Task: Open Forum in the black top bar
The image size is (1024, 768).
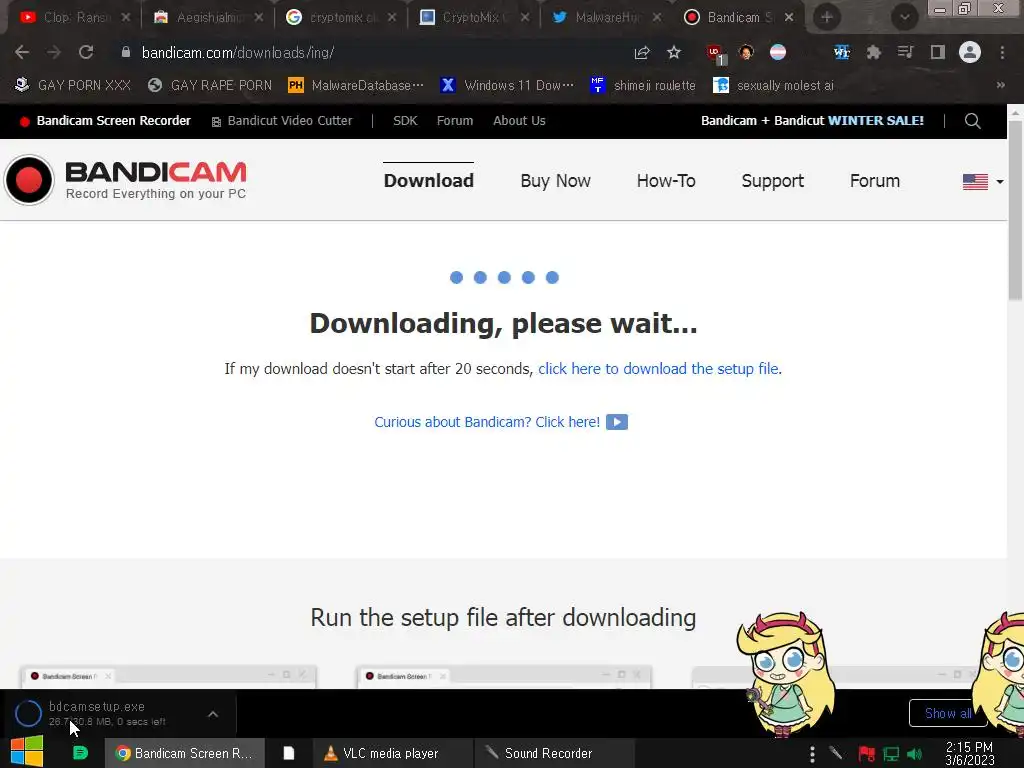Action: [x=455, y=121]
